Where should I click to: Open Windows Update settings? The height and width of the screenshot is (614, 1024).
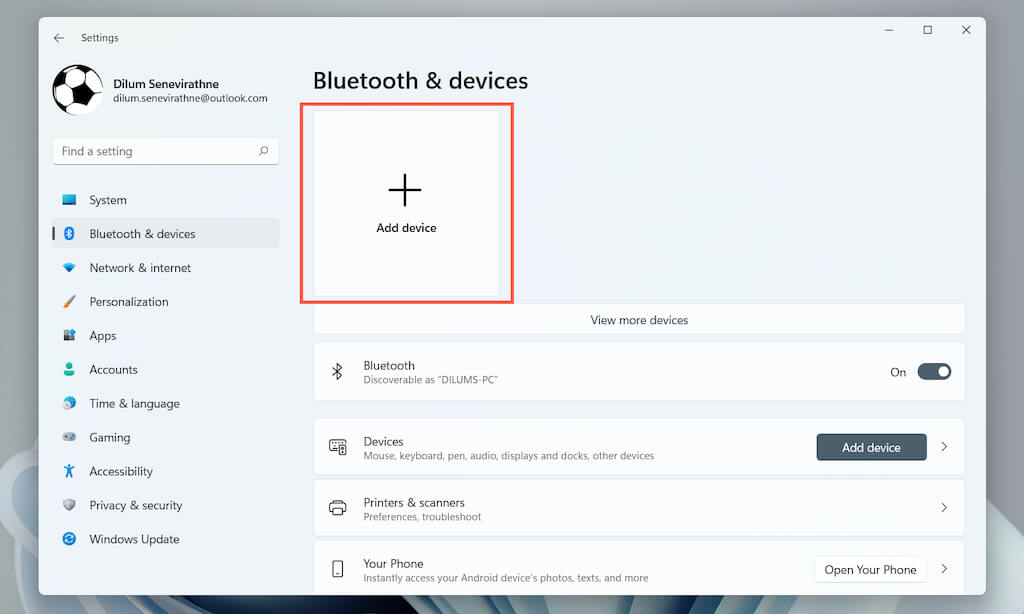[166, 539]
